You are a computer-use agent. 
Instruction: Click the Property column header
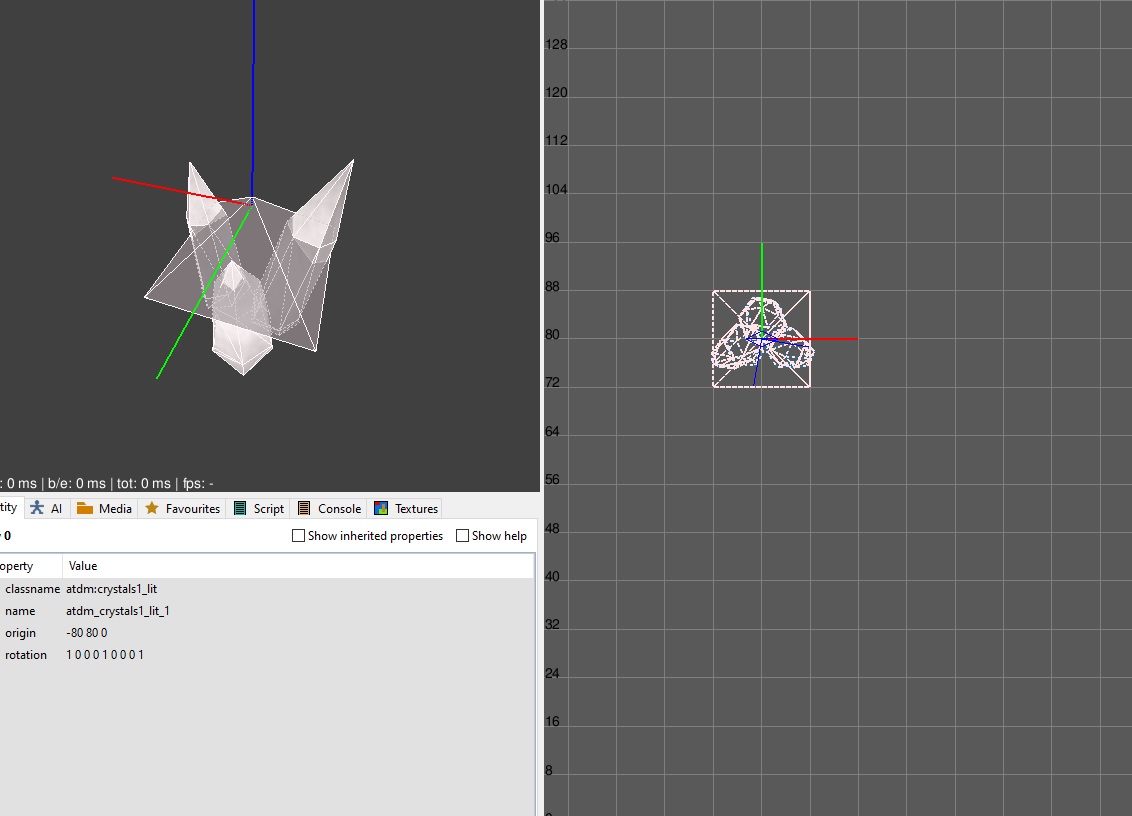[x=18, y=566]
